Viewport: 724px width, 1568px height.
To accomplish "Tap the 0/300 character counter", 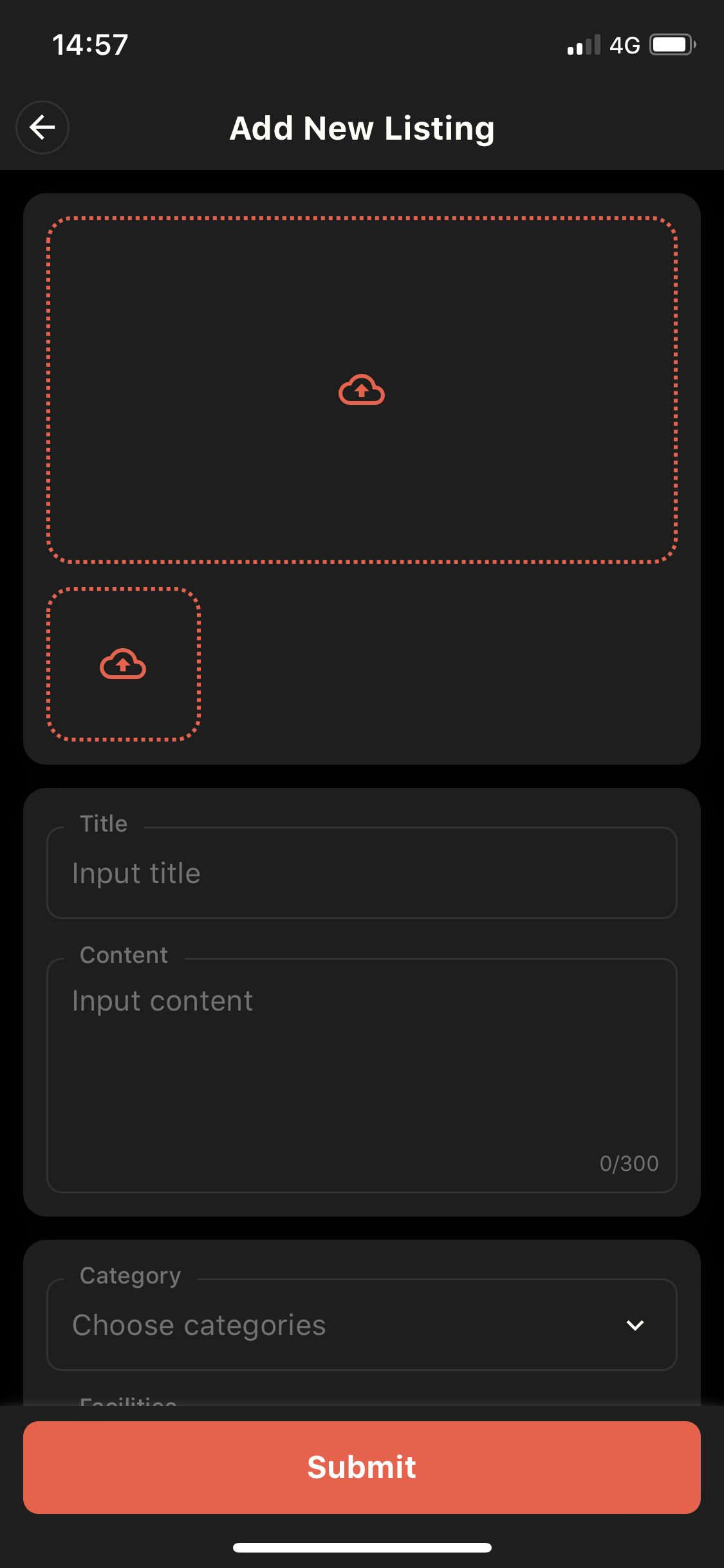I will pyautogui.click(x=629, y=1164).
